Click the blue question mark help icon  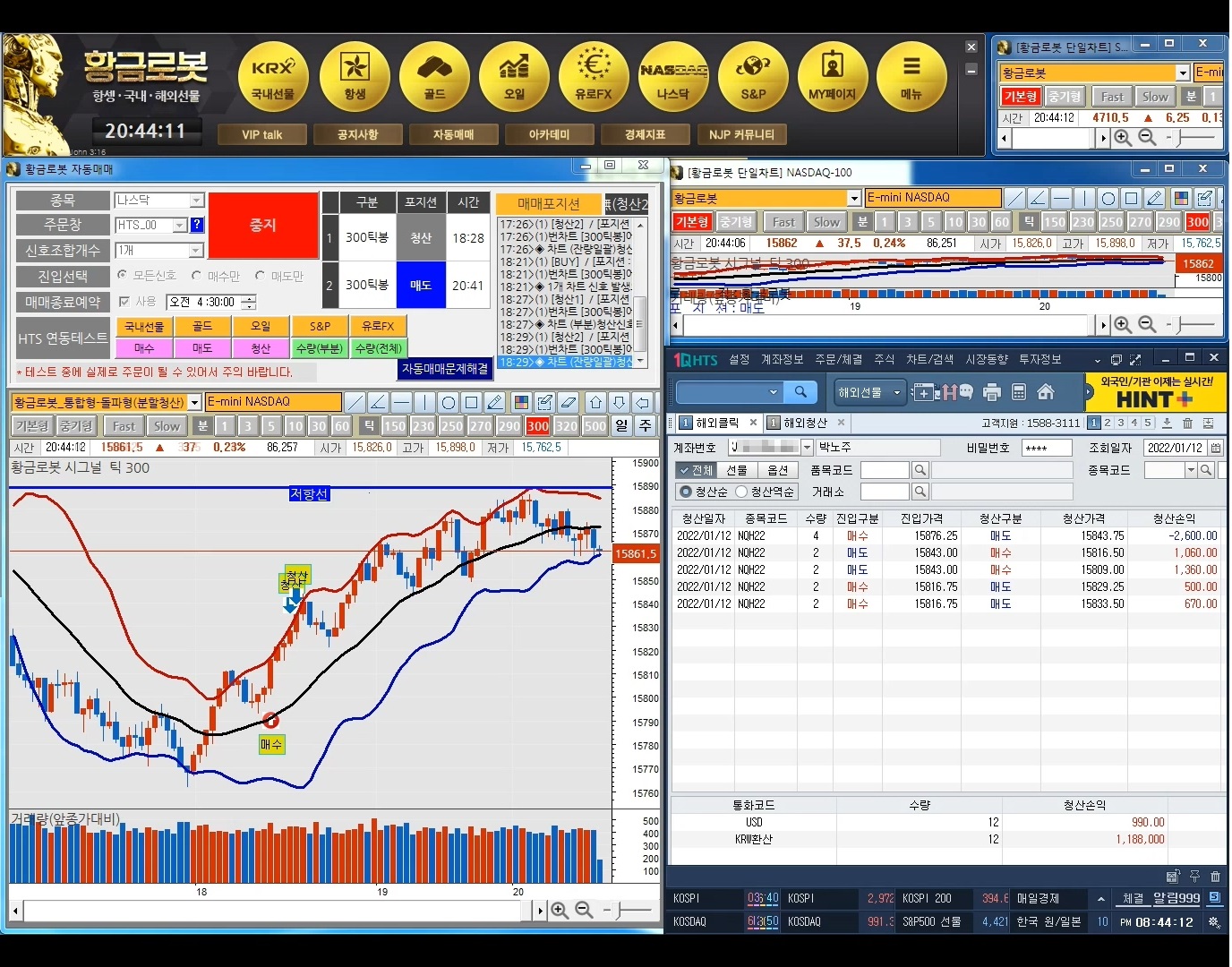198,225
